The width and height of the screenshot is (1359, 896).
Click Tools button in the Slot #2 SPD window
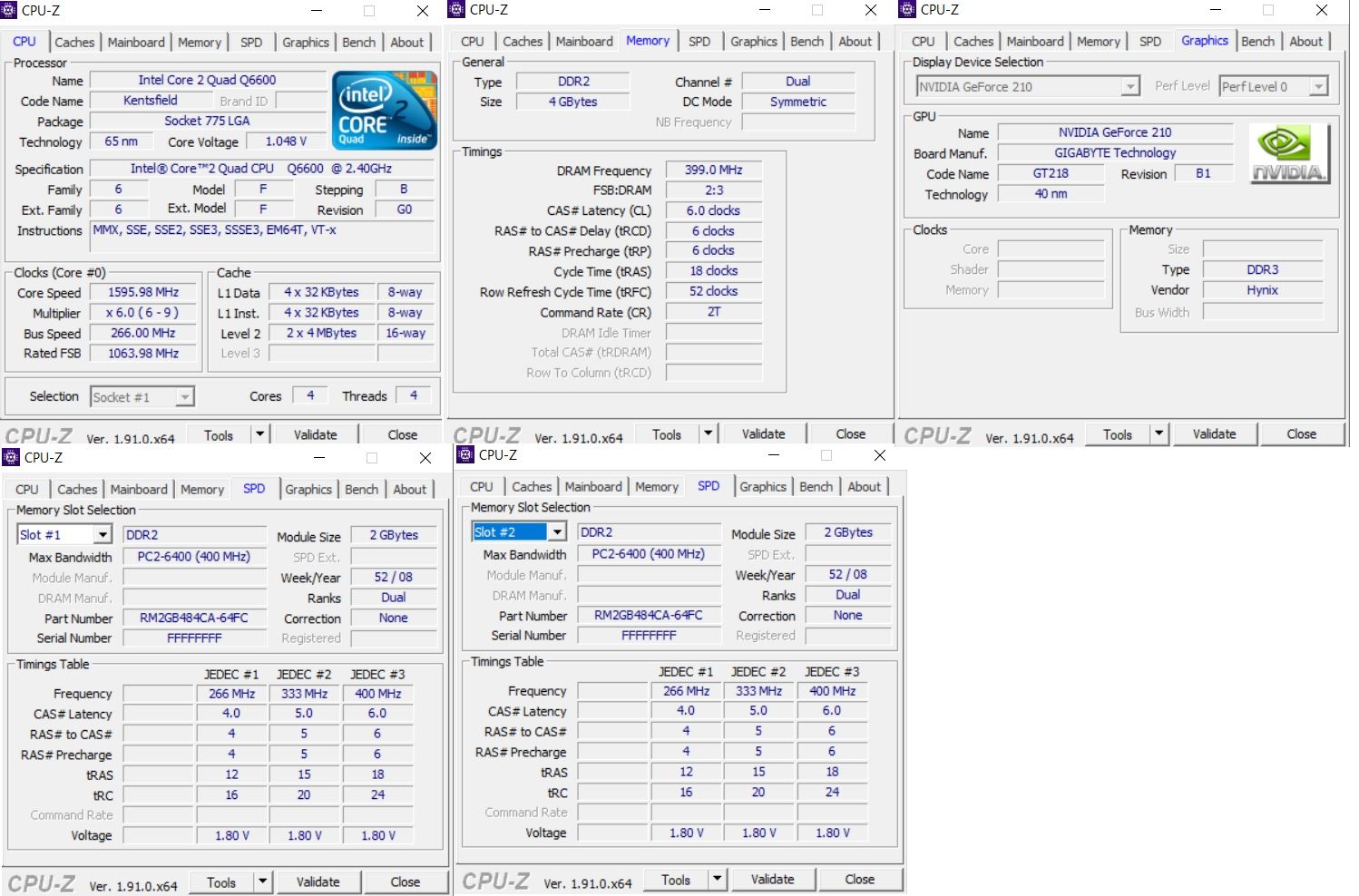pos(675,879)
